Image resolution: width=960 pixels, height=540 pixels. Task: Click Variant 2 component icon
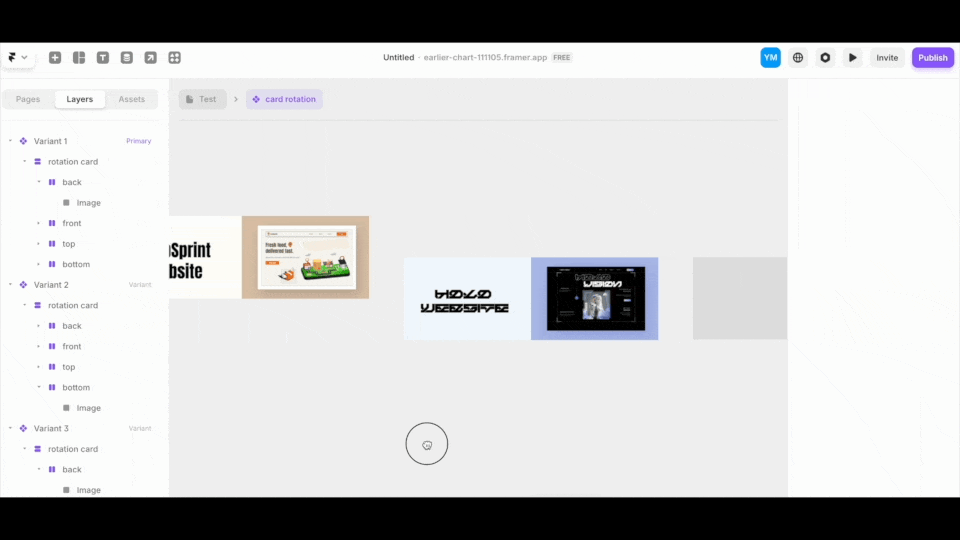[23, 285]
